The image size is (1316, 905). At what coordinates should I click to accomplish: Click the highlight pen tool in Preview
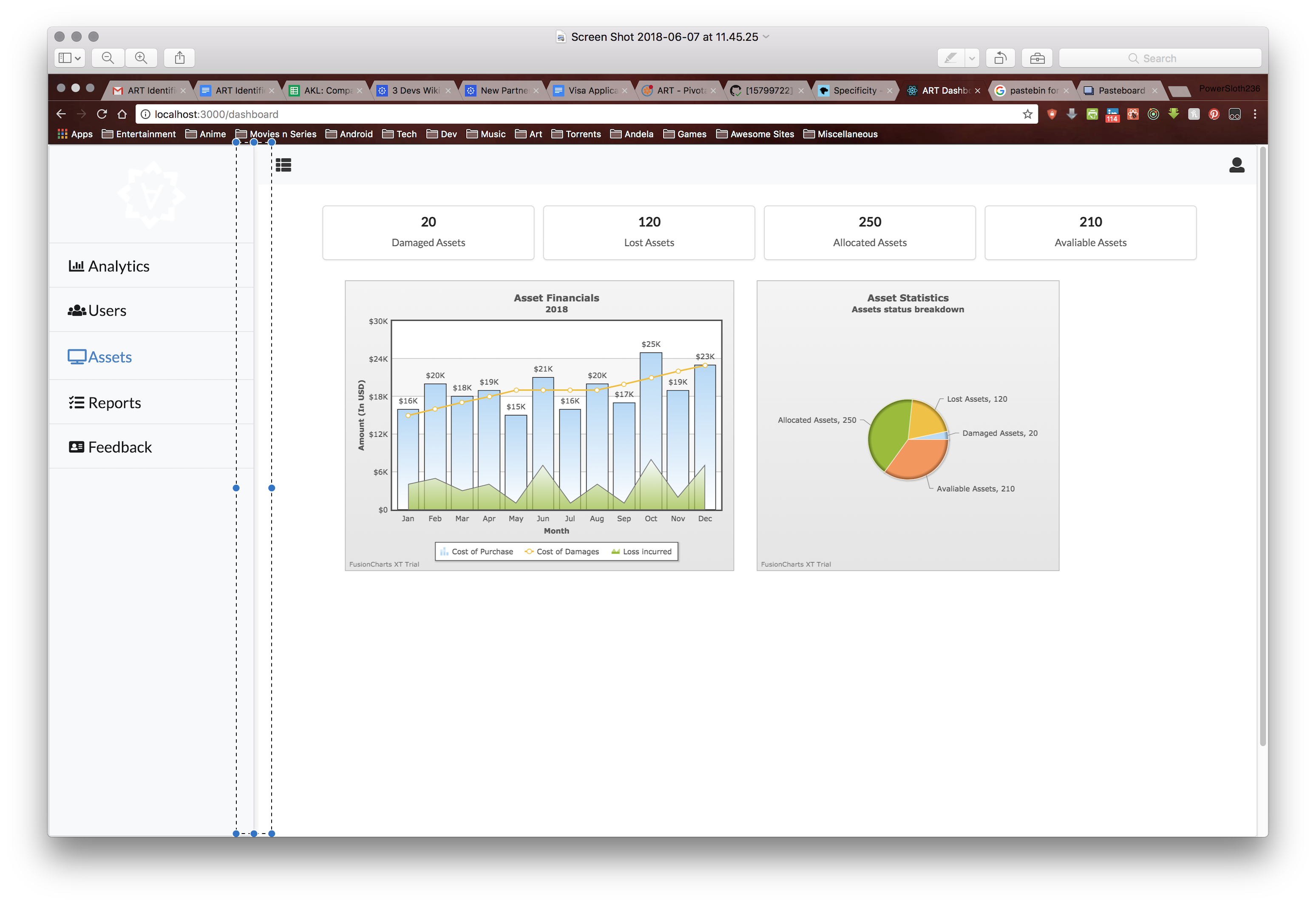coord(950,58)
